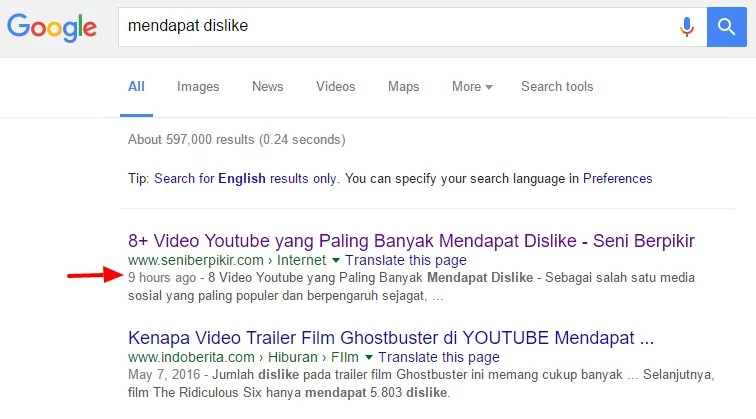Click the search box containing 'mendapat dislike'

[x=390, y=27]
